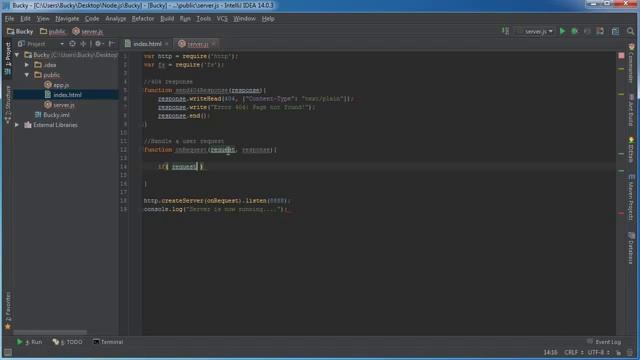
Task: Collapse the public folder
Action: tap(27, 75)
